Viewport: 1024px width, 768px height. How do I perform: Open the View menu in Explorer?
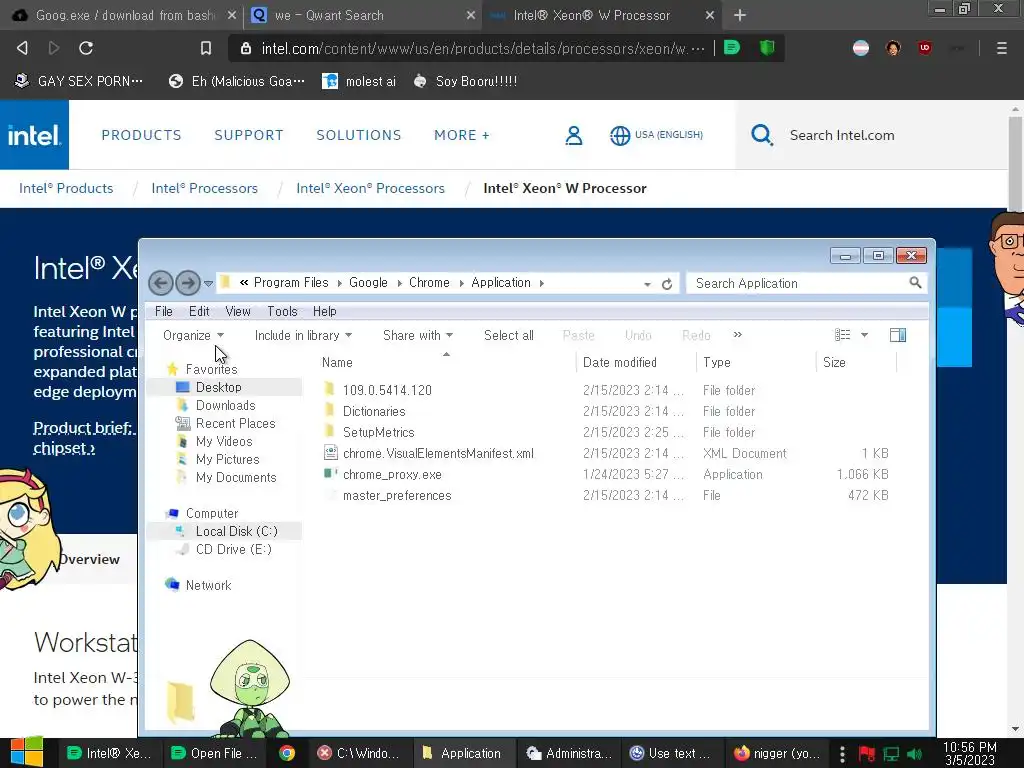238,312
